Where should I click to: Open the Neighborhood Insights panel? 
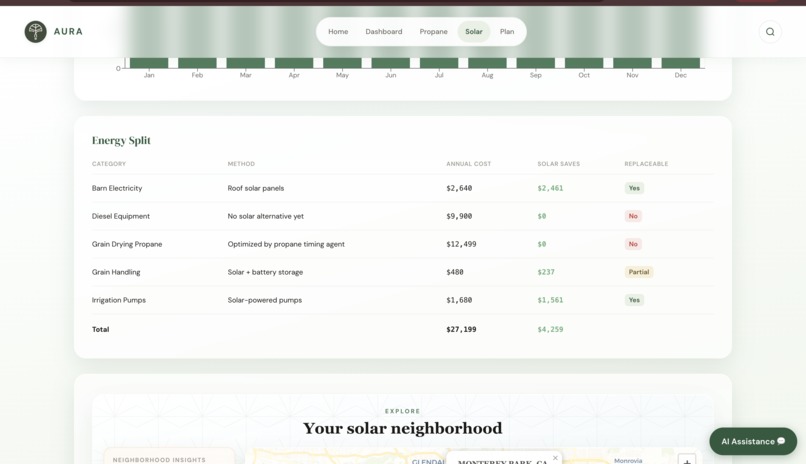[169, 457]
